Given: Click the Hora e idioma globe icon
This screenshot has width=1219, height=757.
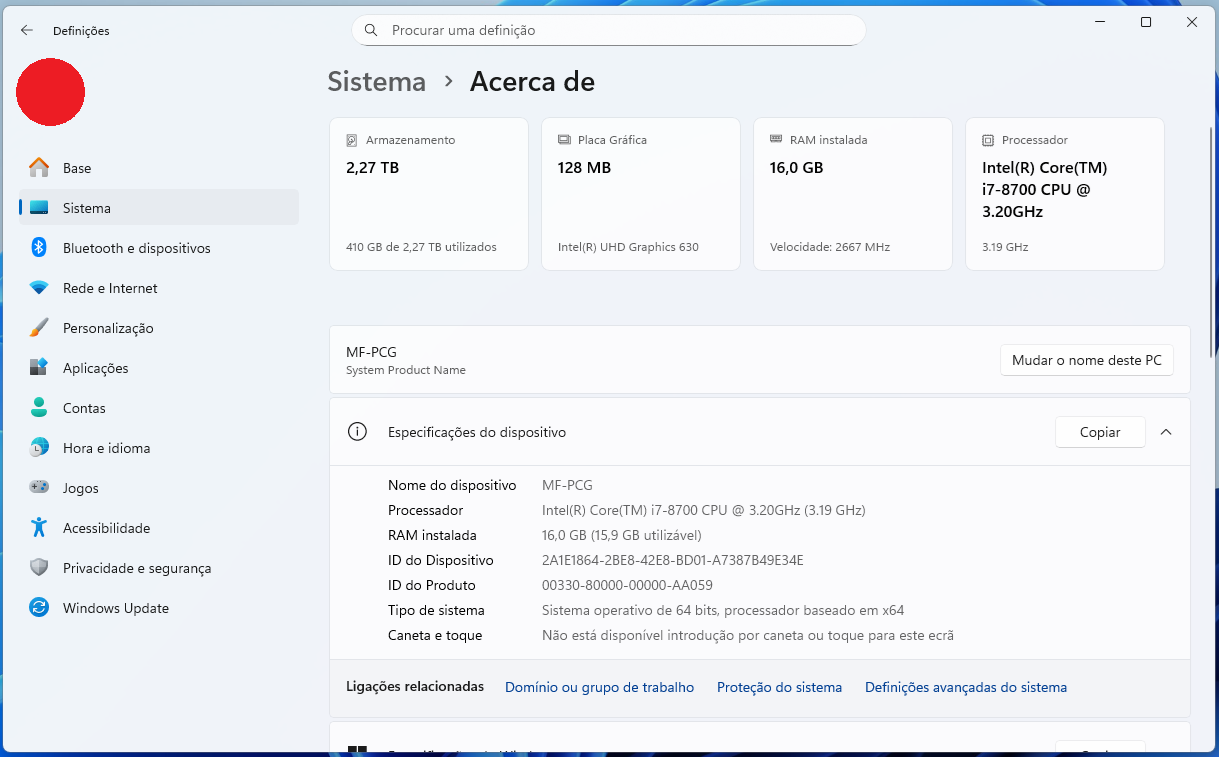Looking at the screenshot, I should coord(39,448).
